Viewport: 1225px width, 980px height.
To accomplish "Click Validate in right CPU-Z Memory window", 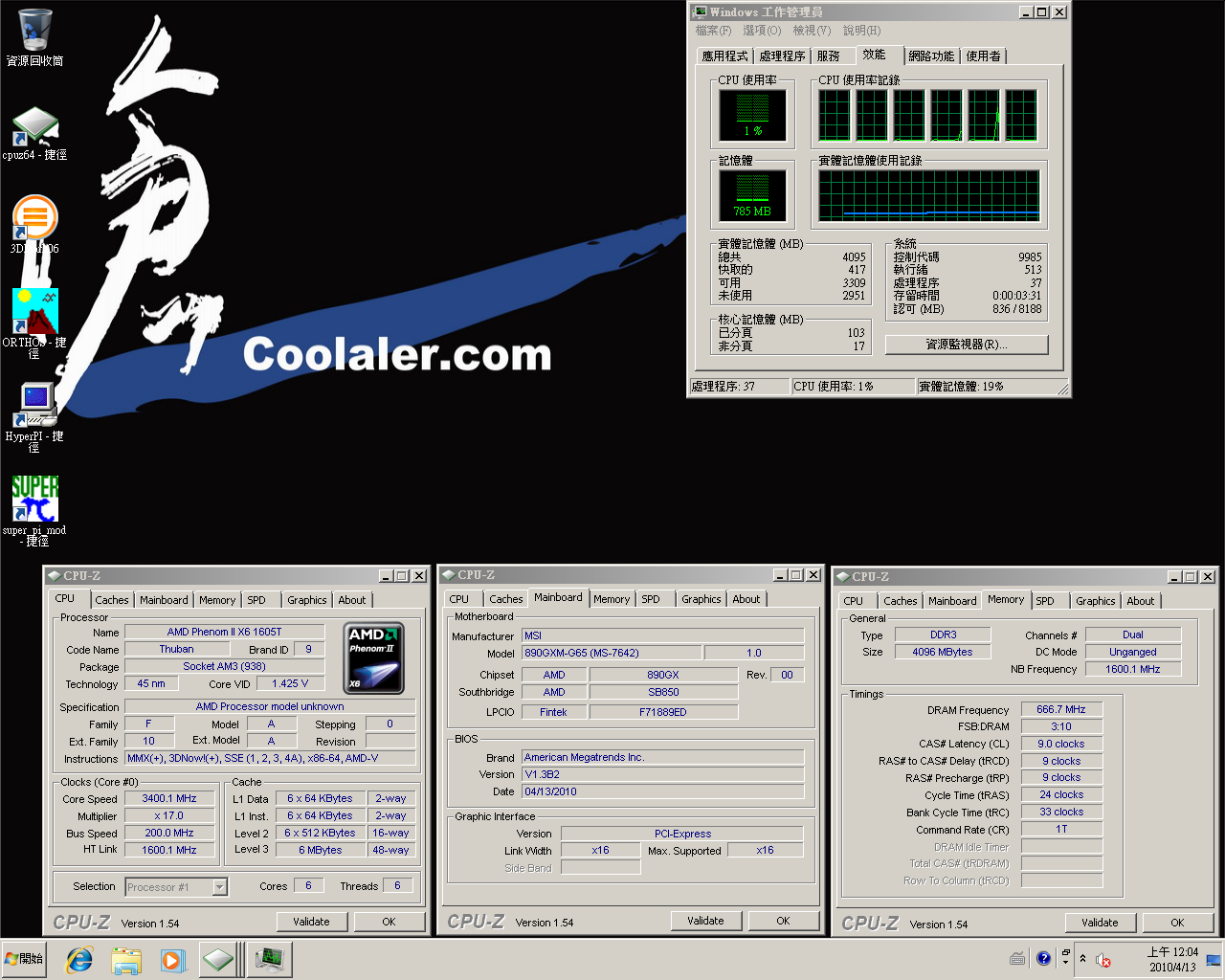I will pos(1100,923).
